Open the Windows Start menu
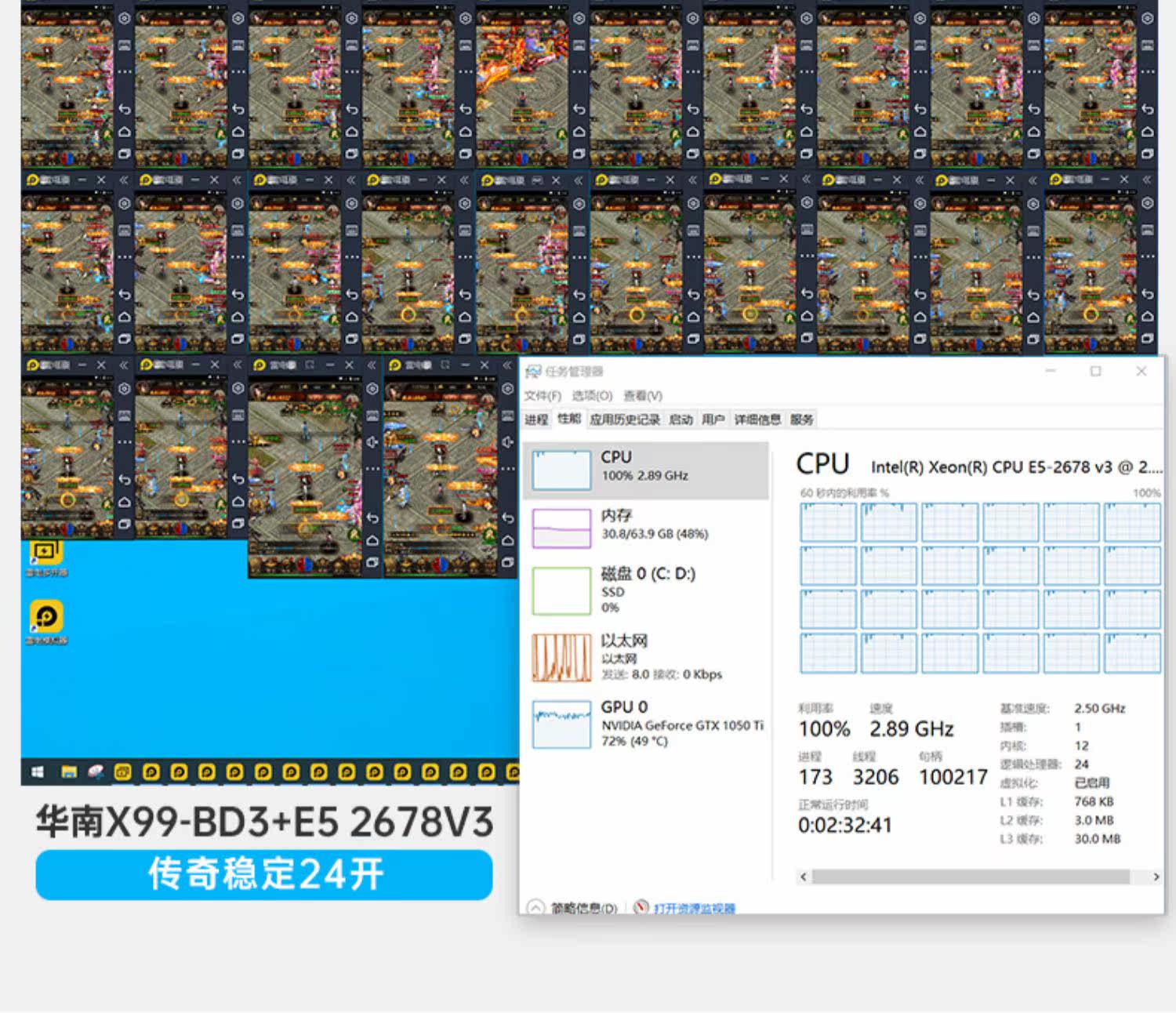Screen dimensions: 1176x1013 [x=37, y=772]
